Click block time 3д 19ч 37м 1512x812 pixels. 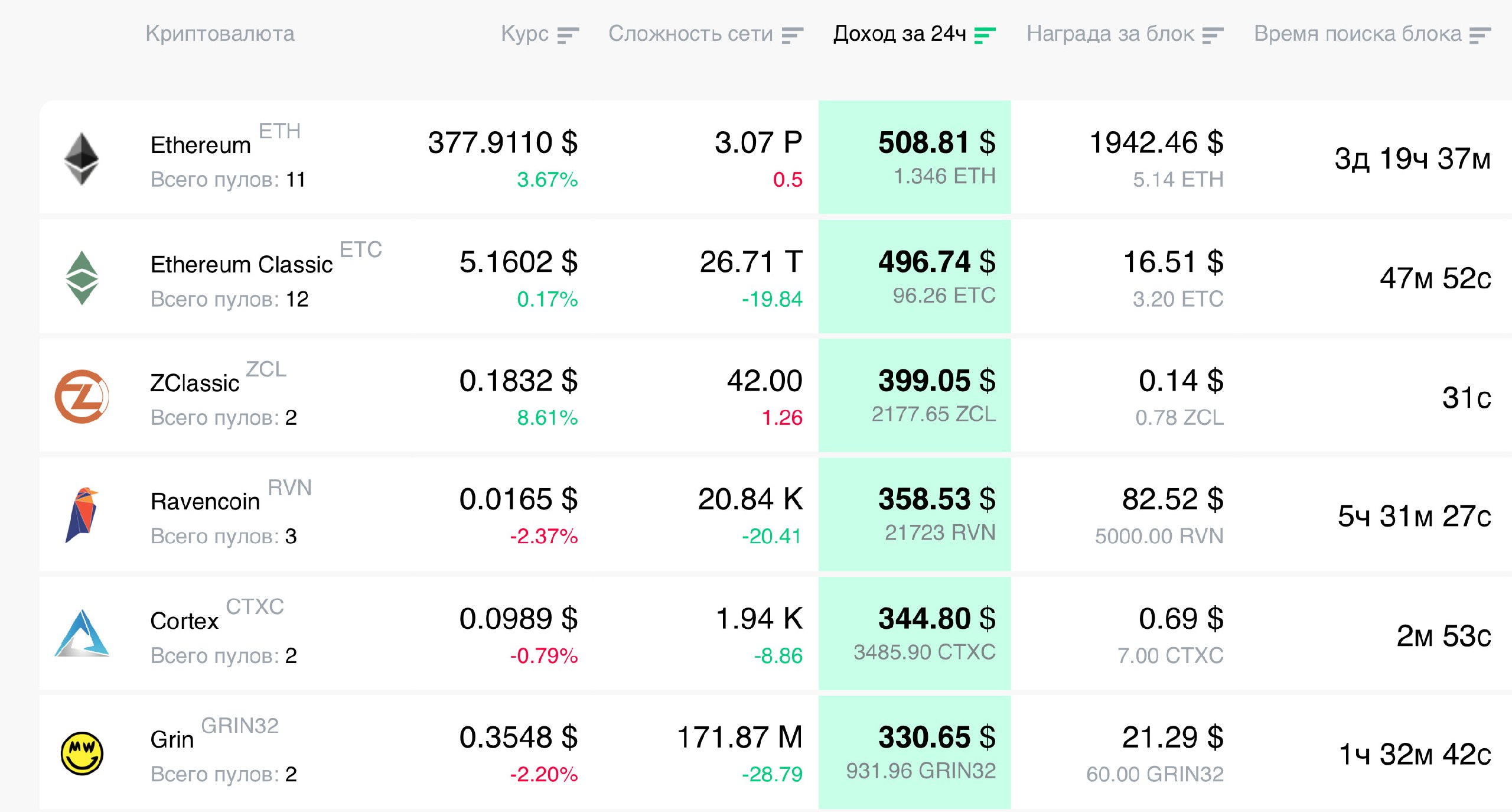(x=1413, y=159)
